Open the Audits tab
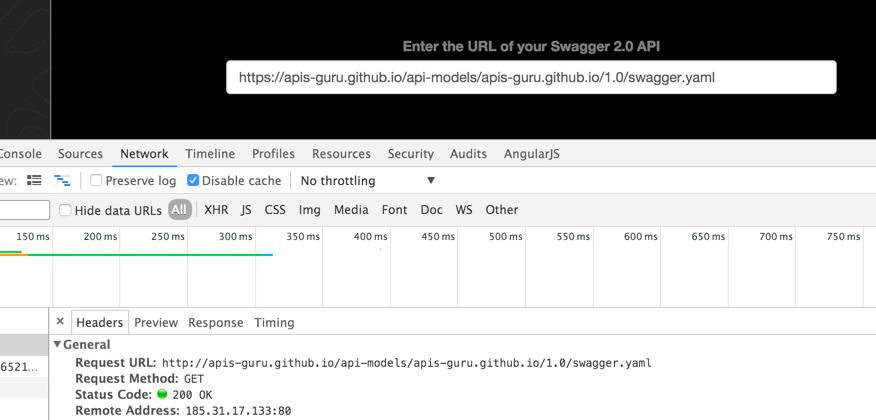 [x=468, y=154]
